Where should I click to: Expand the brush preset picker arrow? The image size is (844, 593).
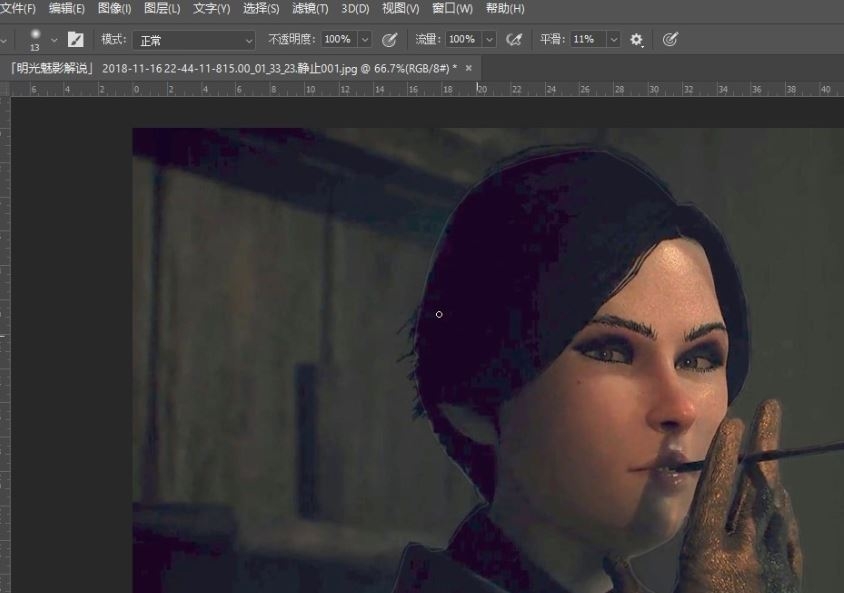pos(54,40)
